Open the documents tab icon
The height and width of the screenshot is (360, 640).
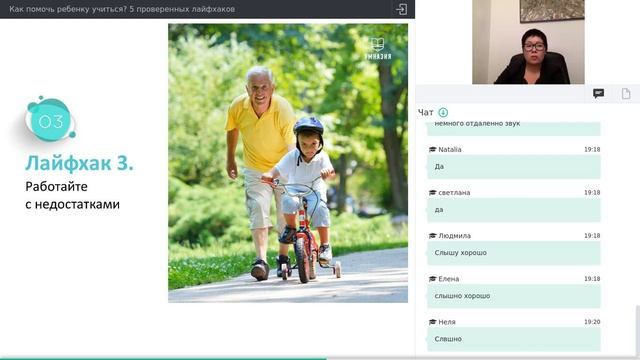pyautogui.click(x=626, y=93)
